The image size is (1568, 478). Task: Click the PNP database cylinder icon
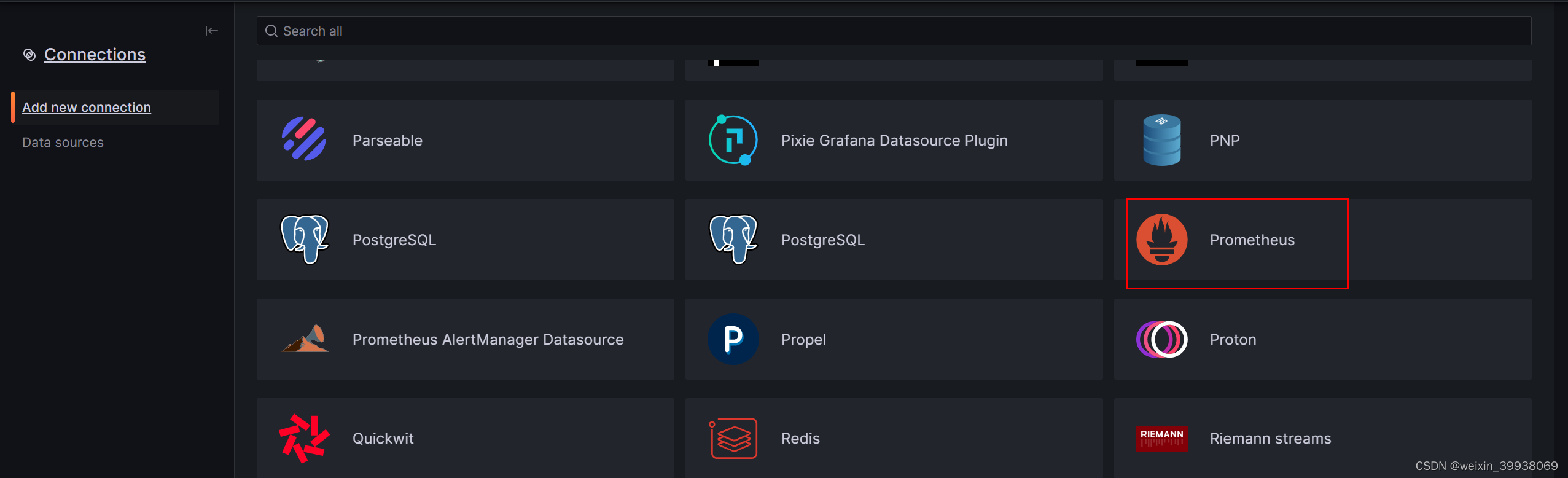(1161, 140)
